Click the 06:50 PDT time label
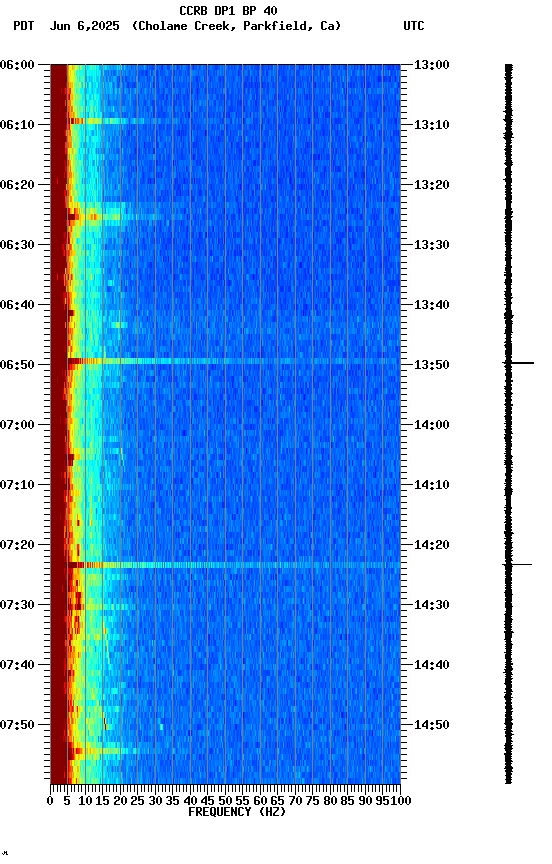The height and width of the screenshot is (864, 552). pyautogui.click(x=17, y=365)
